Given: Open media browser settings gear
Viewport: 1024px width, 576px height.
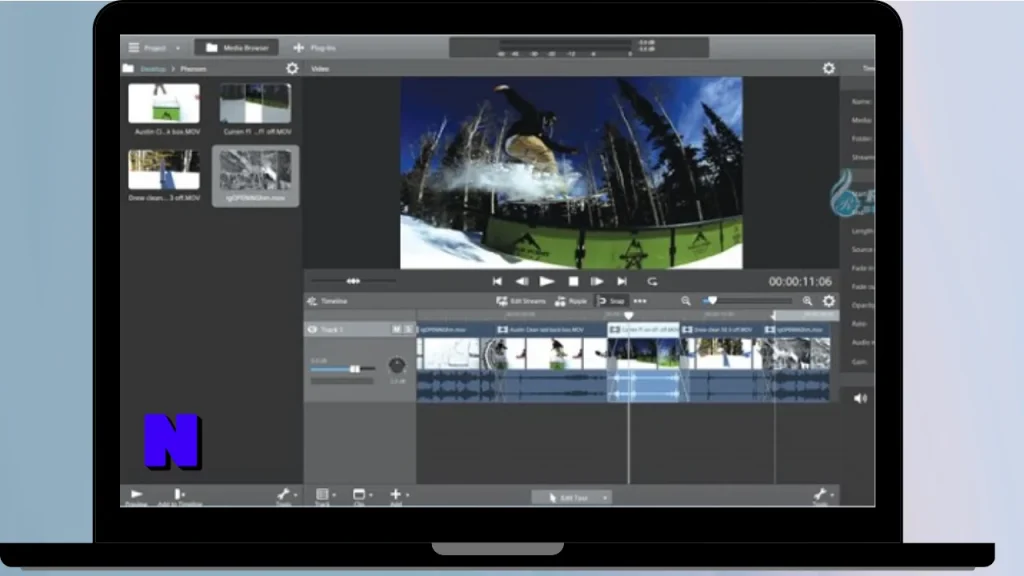Looking at the screenshot, I should 292,69.
